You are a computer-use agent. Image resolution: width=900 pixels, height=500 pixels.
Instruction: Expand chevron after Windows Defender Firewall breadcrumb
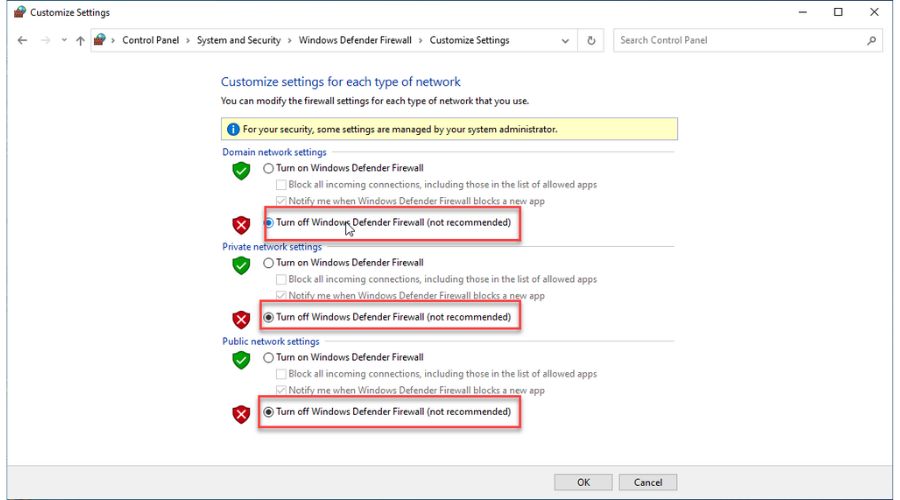420,40
